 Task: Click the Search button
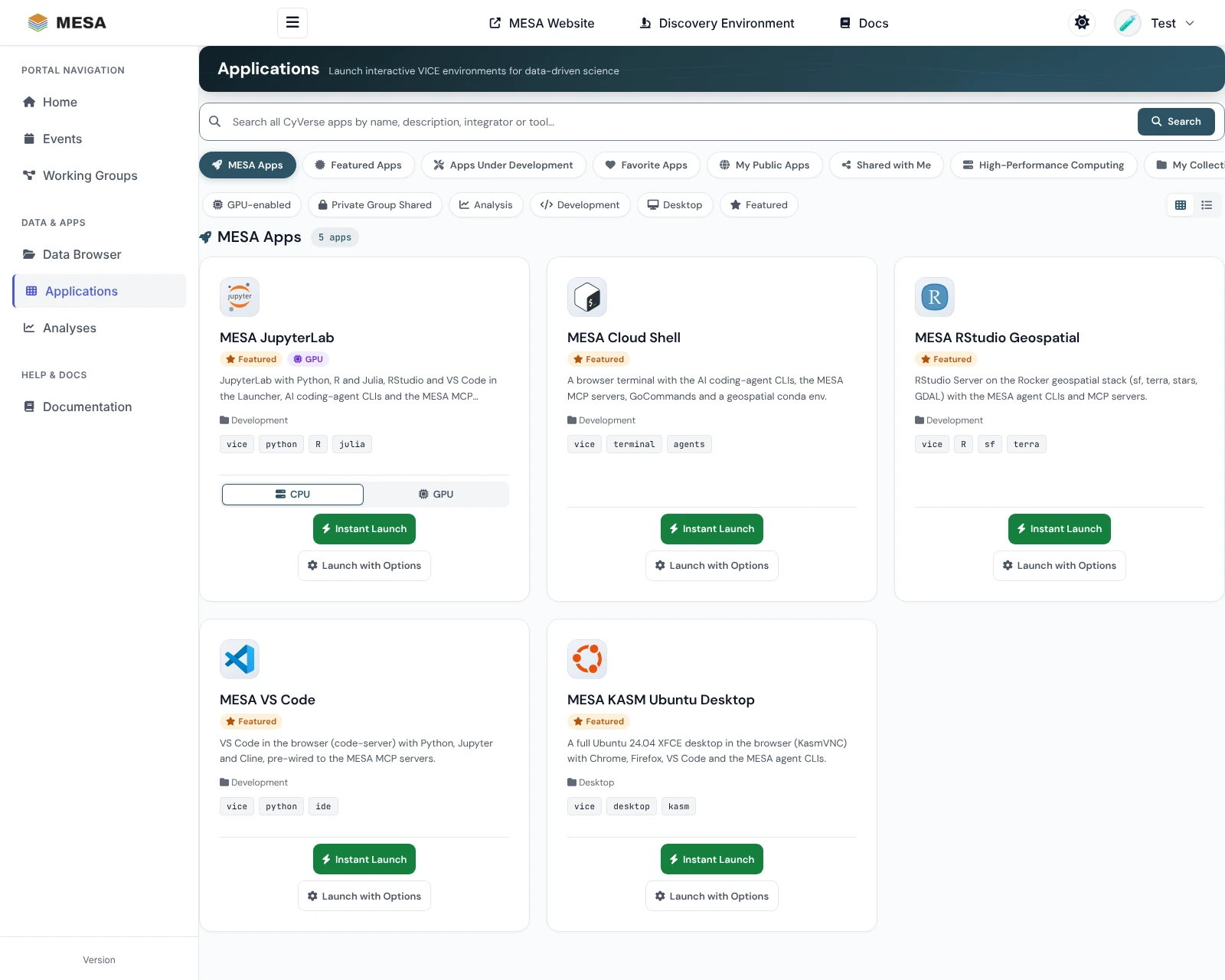1176,122
